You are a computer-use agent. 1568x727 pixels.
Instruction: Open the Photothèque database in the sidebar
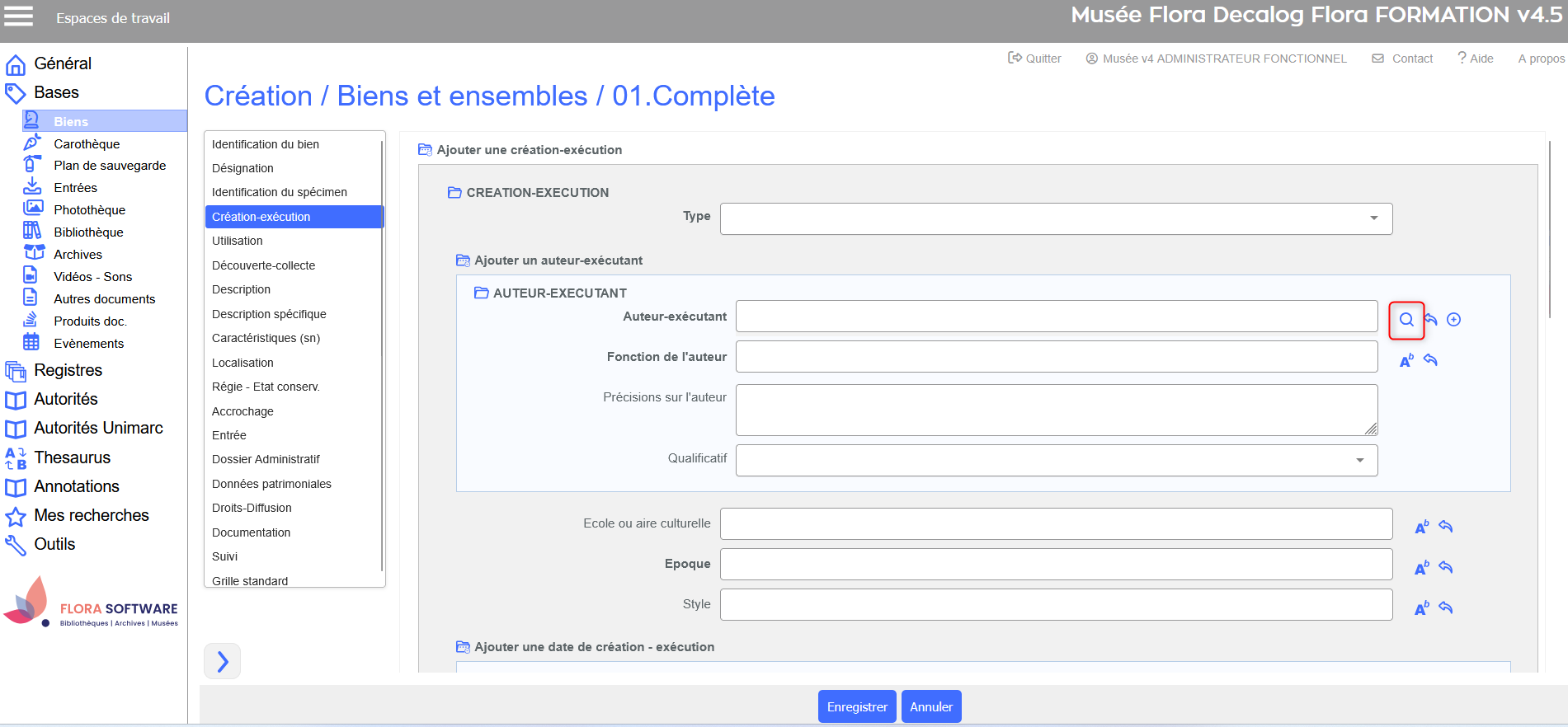tap(89, 210)
